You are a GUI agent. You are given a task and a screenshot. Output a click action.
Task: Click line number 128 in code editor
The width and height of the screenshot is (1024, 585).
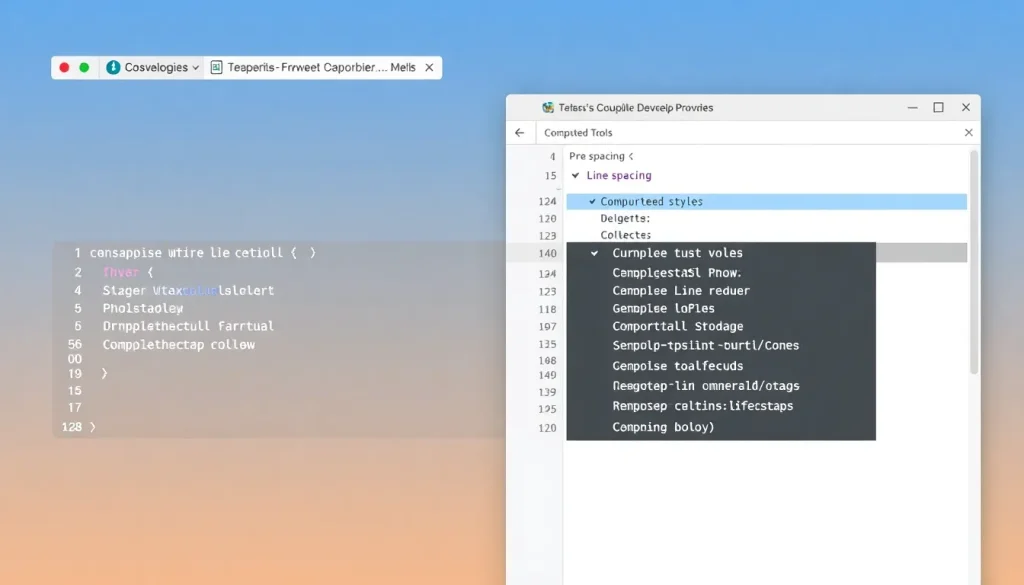72,427
